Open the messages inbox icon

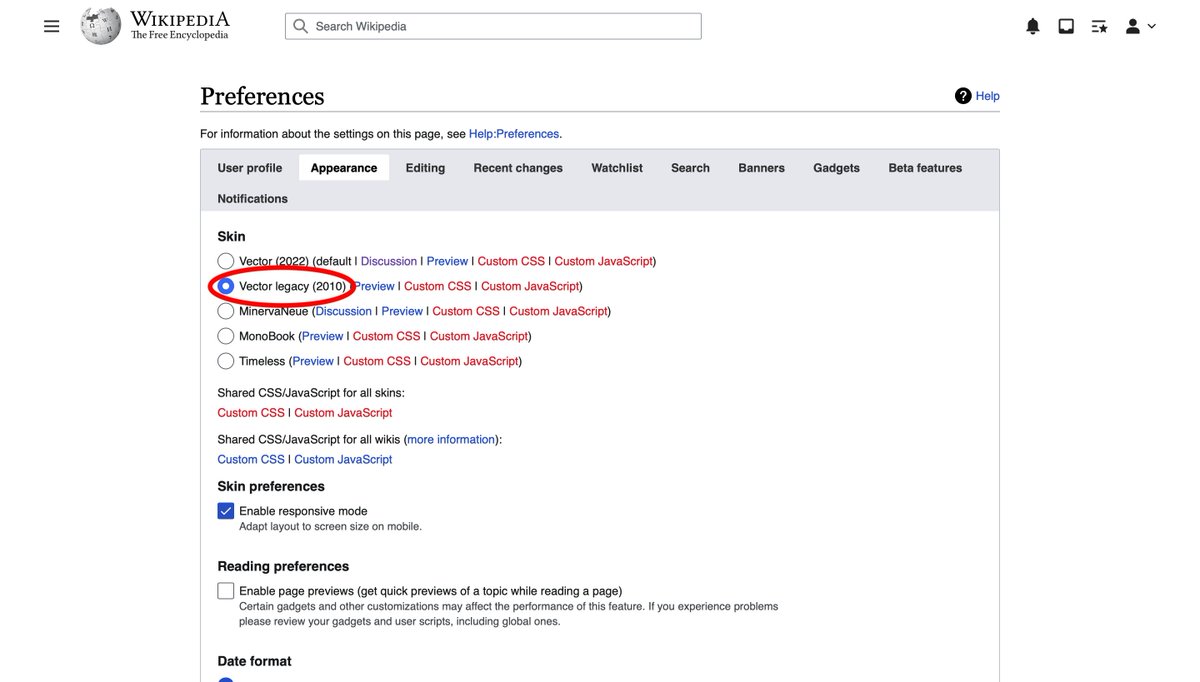tap(1066, 25)
